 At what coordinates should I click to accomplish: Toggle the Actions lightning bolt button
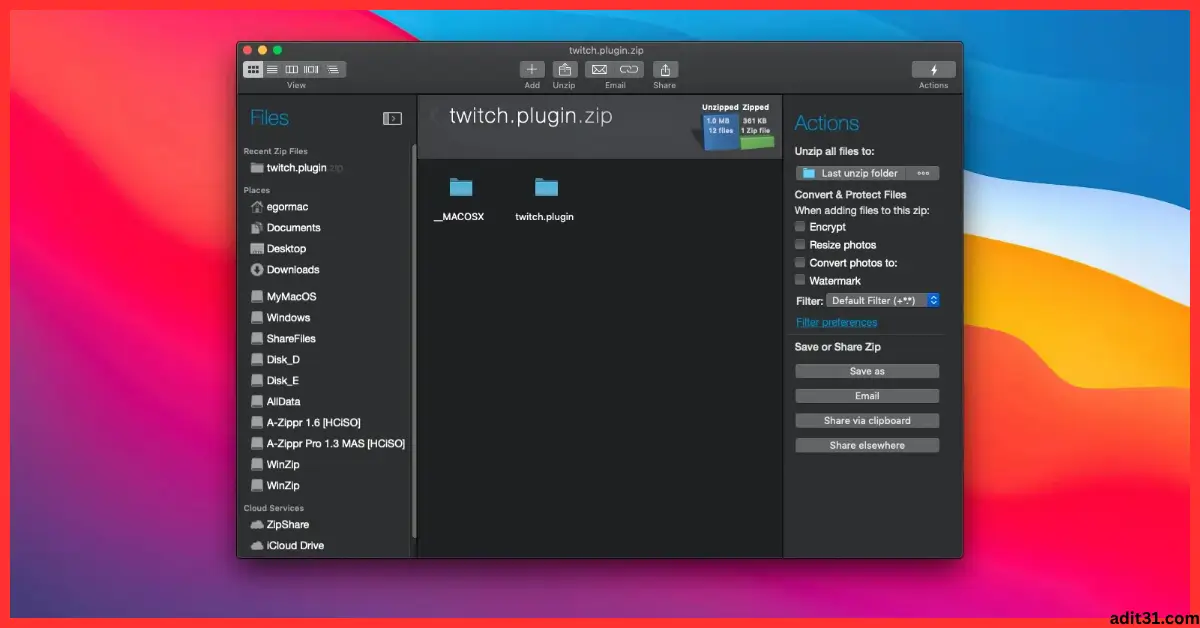pos(934,69)
